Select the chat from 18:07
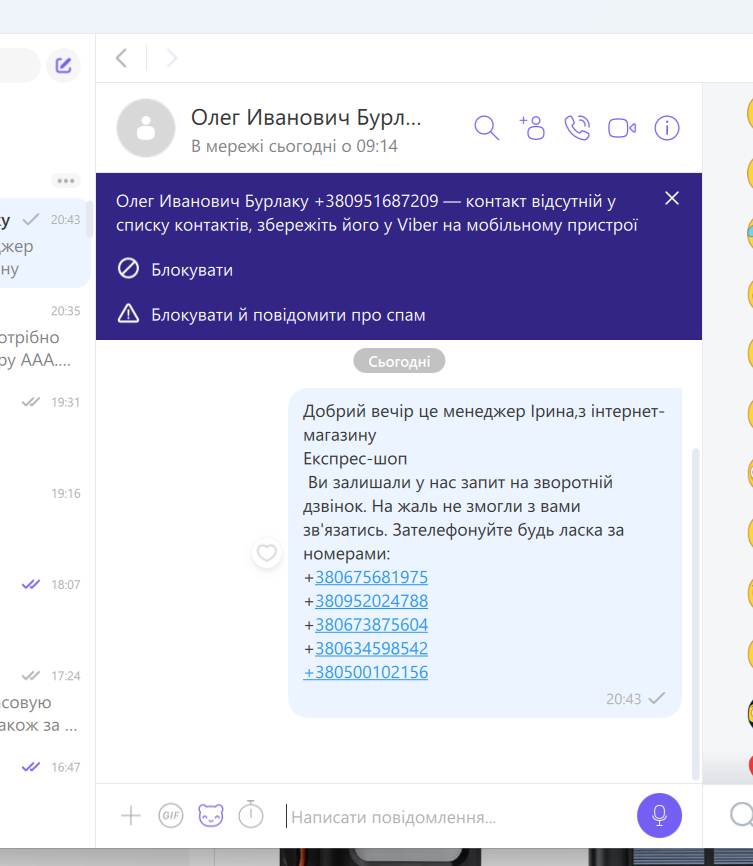The height and width of the screenshot is (866, 753). 45,609
